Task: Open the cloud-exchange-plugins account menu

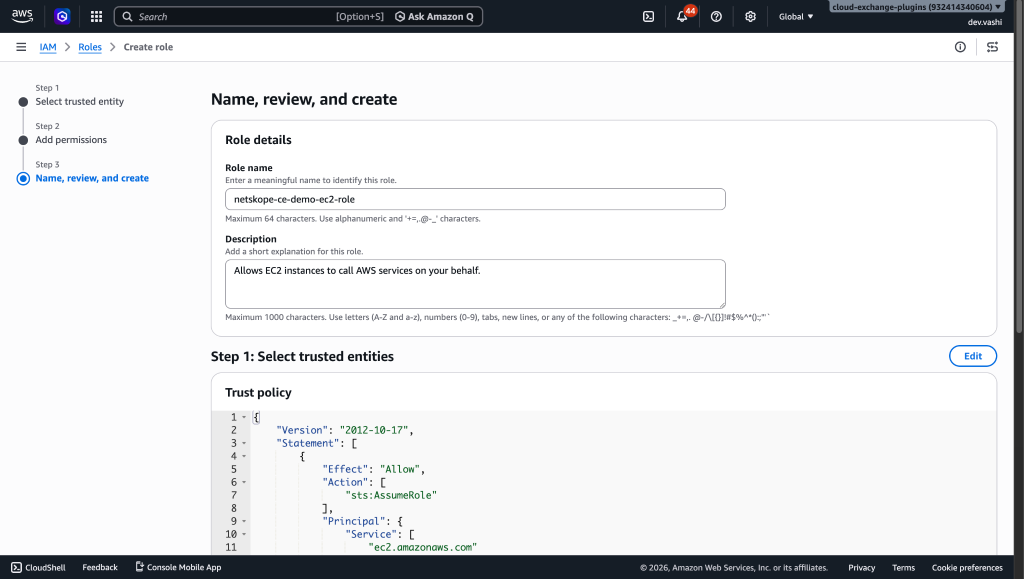Action: click(916, 7)
